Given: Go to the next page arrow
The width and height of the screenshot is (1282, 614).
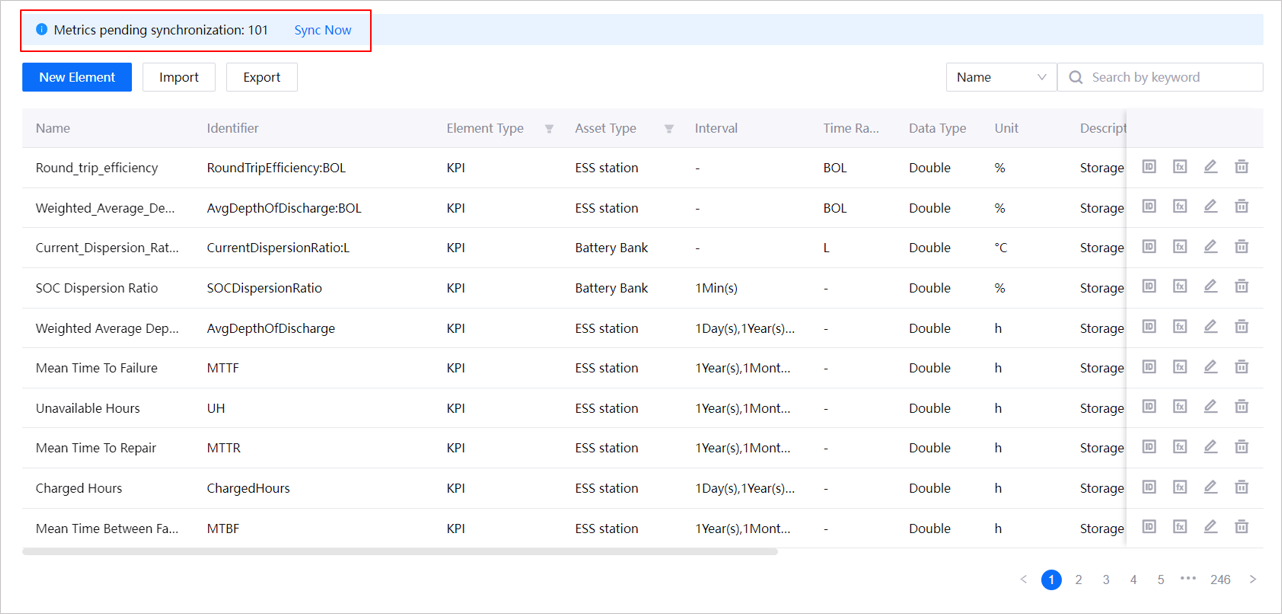Looking at the screenshot, I should [x=1252, y=579].
